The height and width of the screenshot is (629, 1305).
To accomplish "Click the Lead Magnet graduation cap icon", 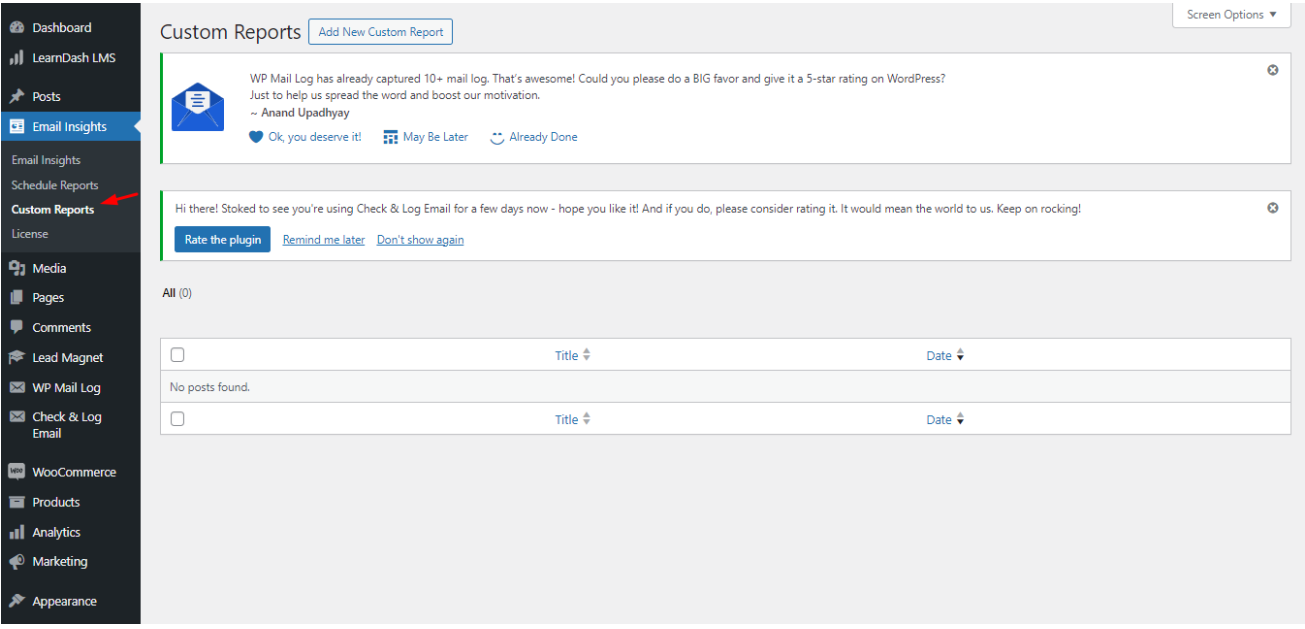I will click(x=16, y=357).
